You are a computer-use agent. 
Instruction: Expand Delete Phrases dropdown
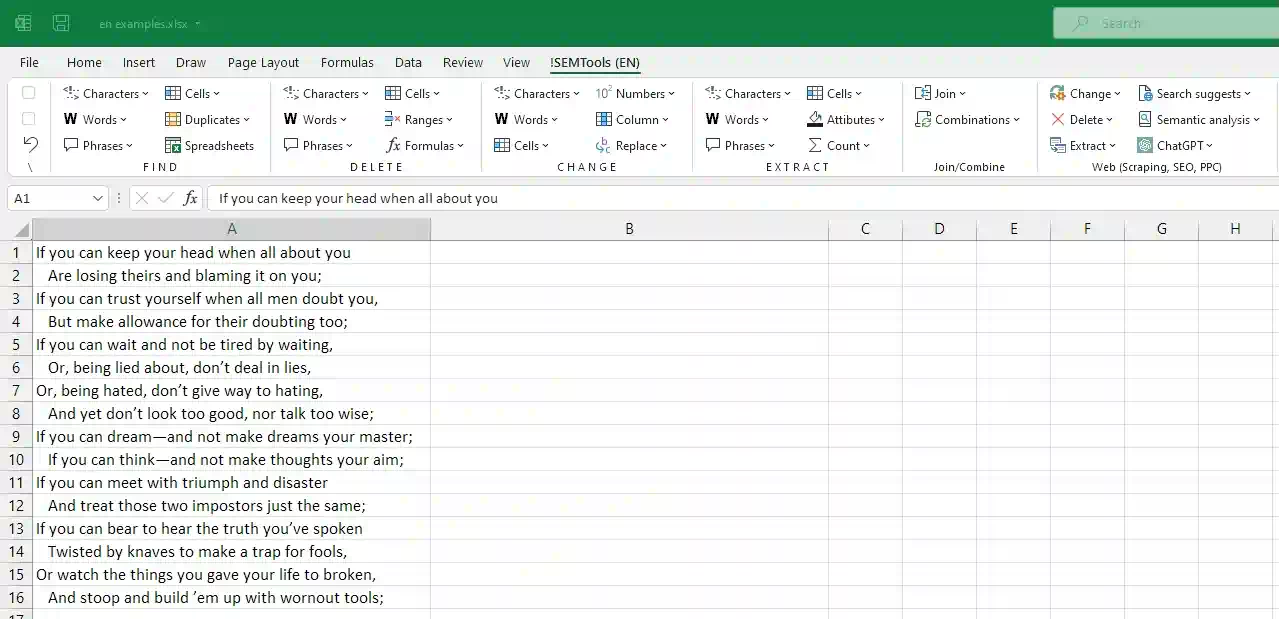350,146
